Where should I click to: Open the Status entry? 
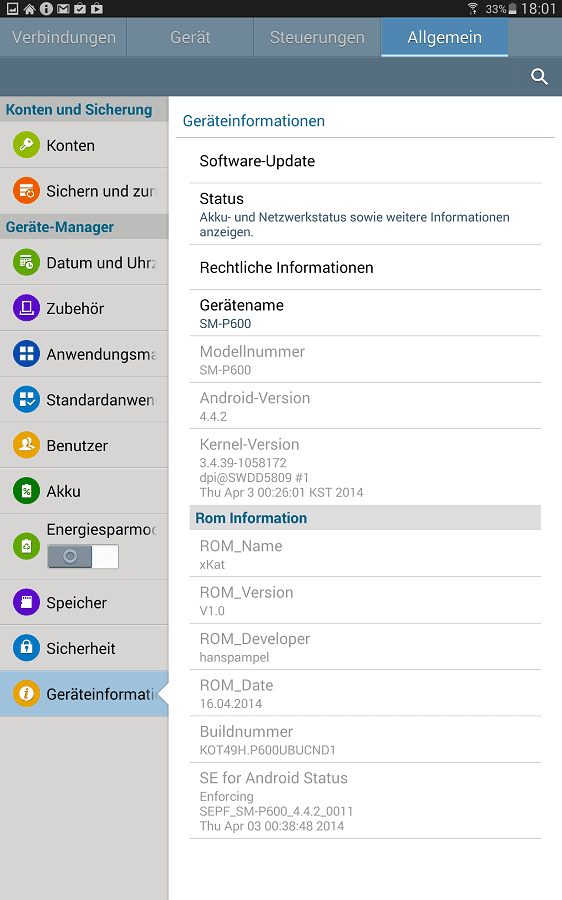pos(365,215)
